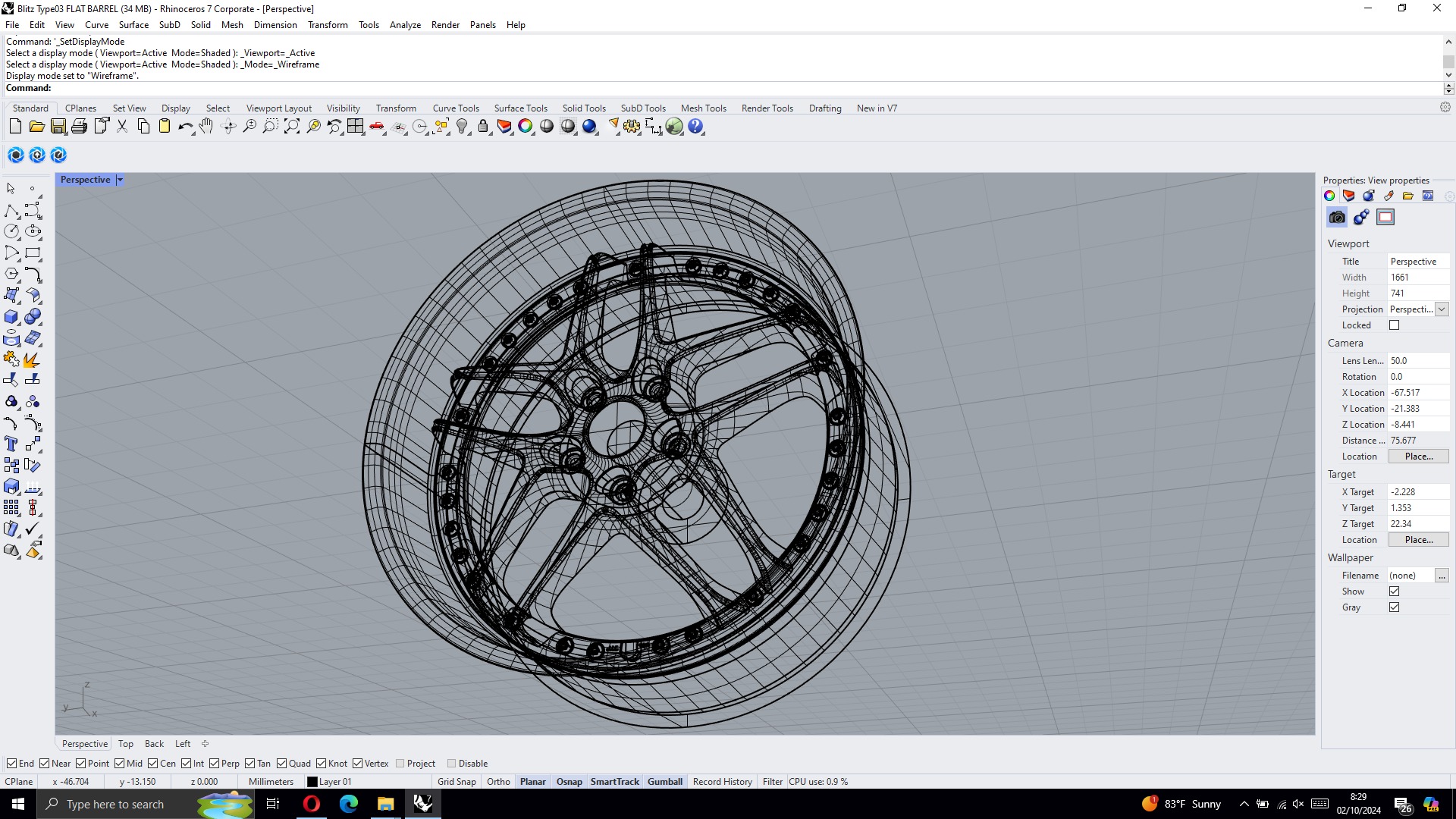Click the Undo arrow icon
The width and height of the screenshot is (1456, 819).
coord(185,127)
